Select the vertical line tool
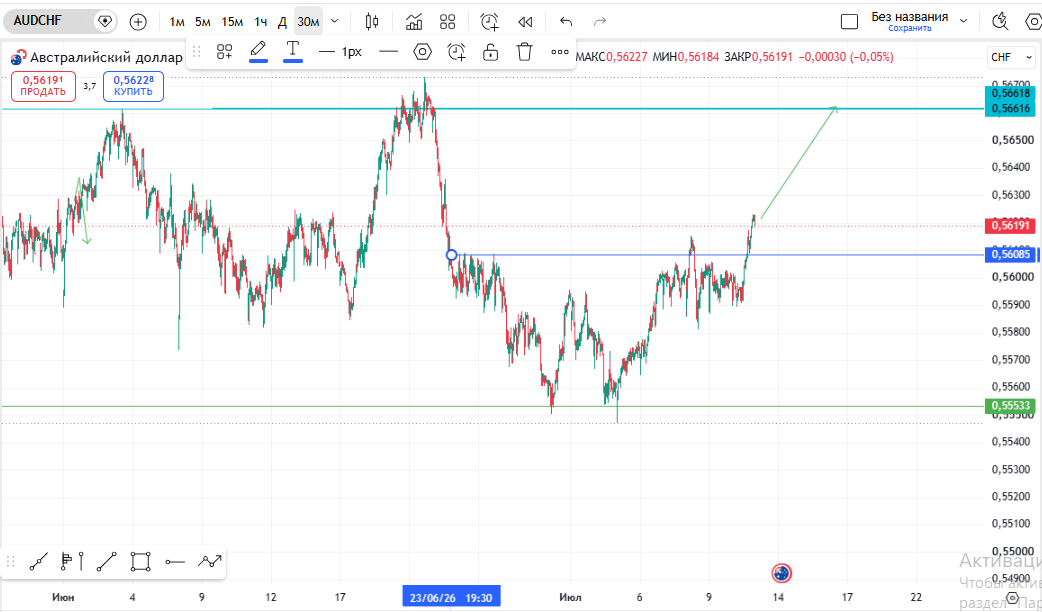 [x=81, y=562]
